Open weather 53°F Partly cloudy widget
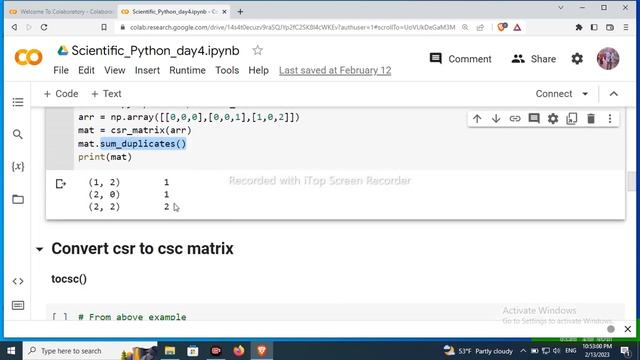This screenshot has height=360, width=640. (478, 351)
